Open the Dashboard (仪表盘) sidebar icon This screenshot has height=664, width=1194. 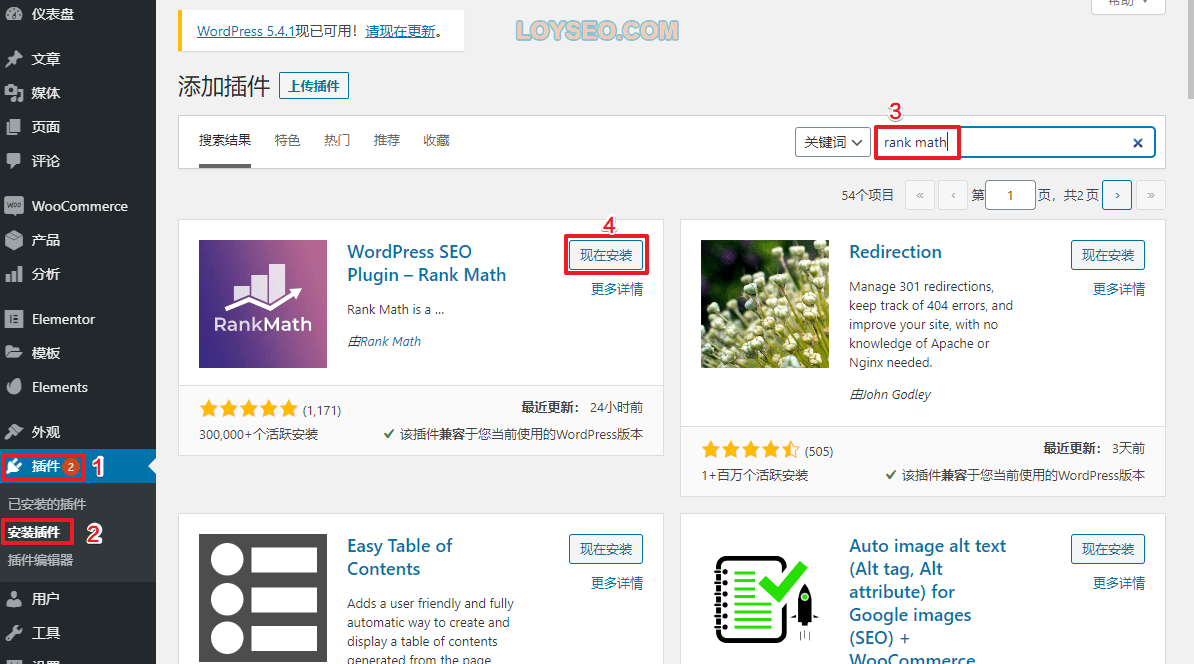tap(14, 14)
